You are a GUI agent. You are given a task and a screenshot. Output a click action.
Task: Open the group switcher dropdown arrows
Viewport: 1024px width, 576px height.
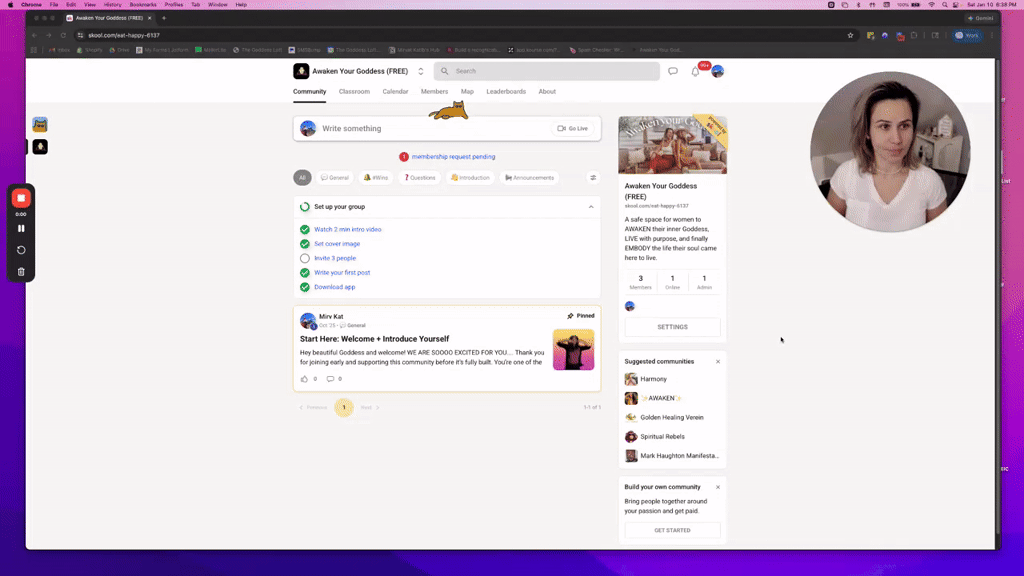tap(421, 71)
